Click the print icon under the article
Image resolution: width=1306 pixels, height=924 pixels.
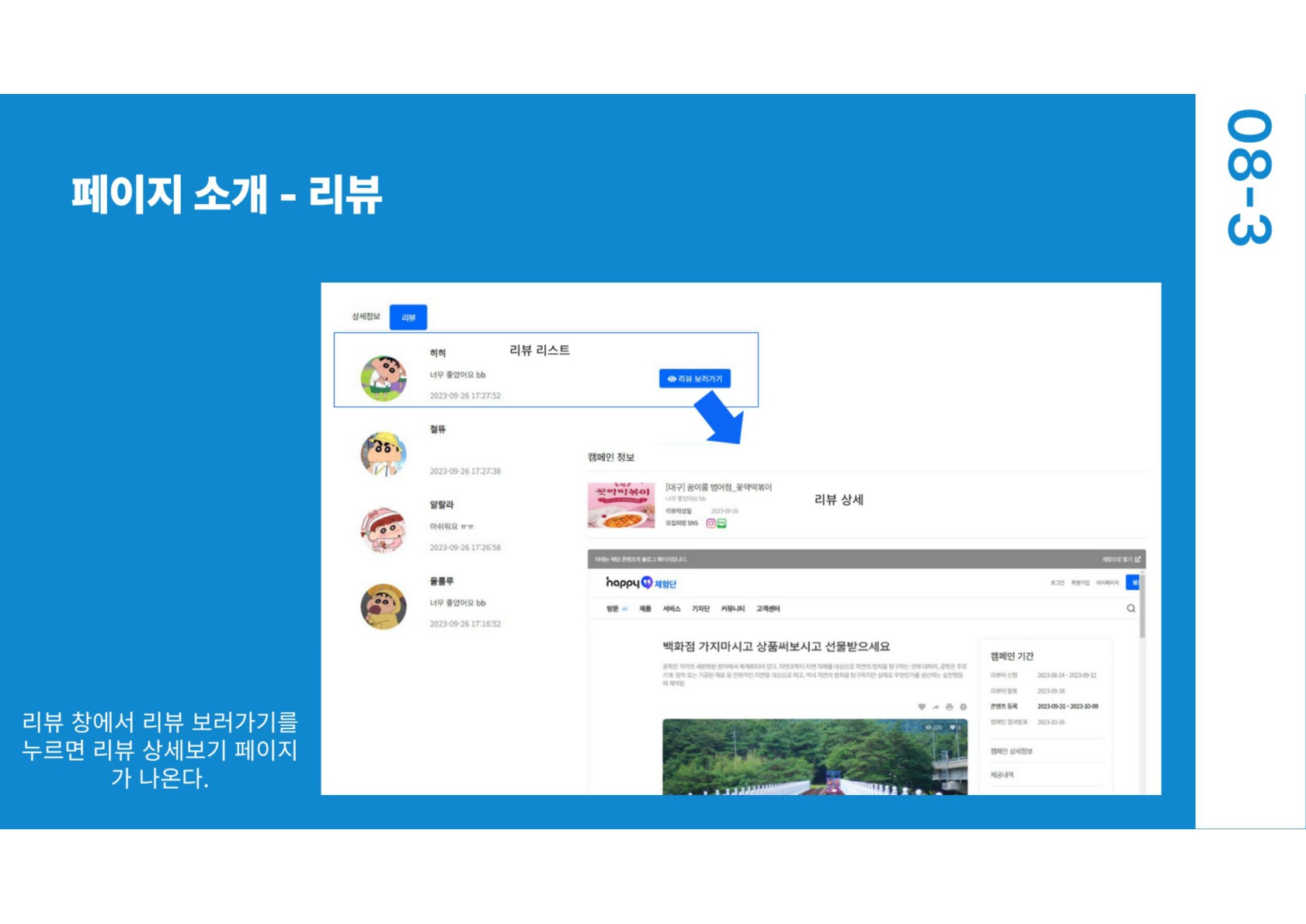click(949, 707)
